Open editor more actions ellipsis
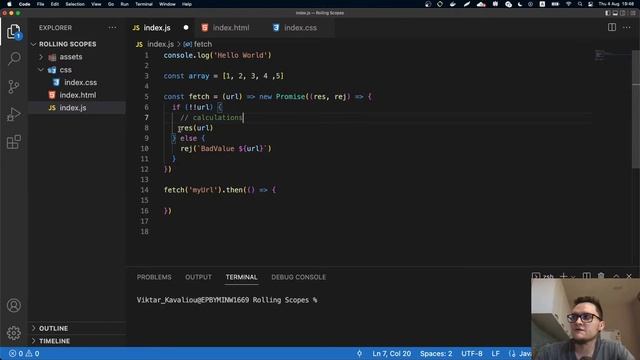Screen dimensions: 640x360 coord(627,27)
